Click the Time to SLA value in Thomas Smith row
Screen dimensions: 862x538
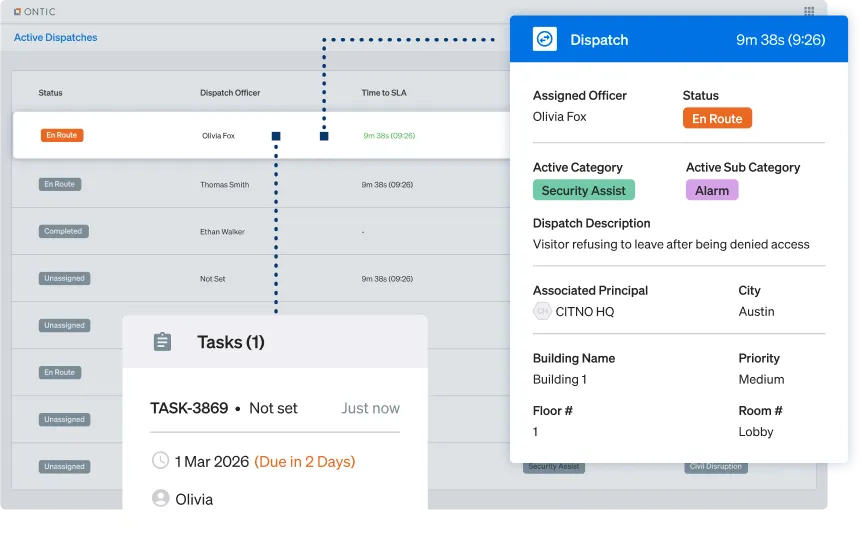(x=387, y=185)
